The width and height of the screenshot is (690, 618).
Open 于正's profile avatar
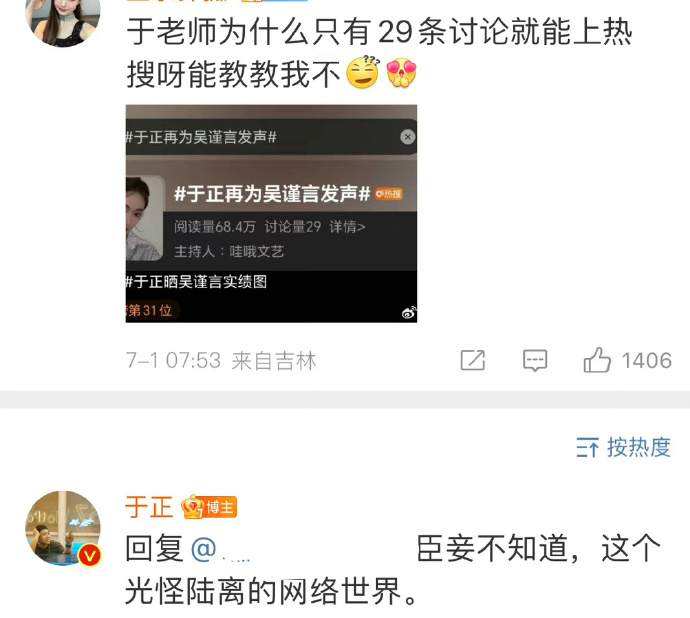(63, 528)
